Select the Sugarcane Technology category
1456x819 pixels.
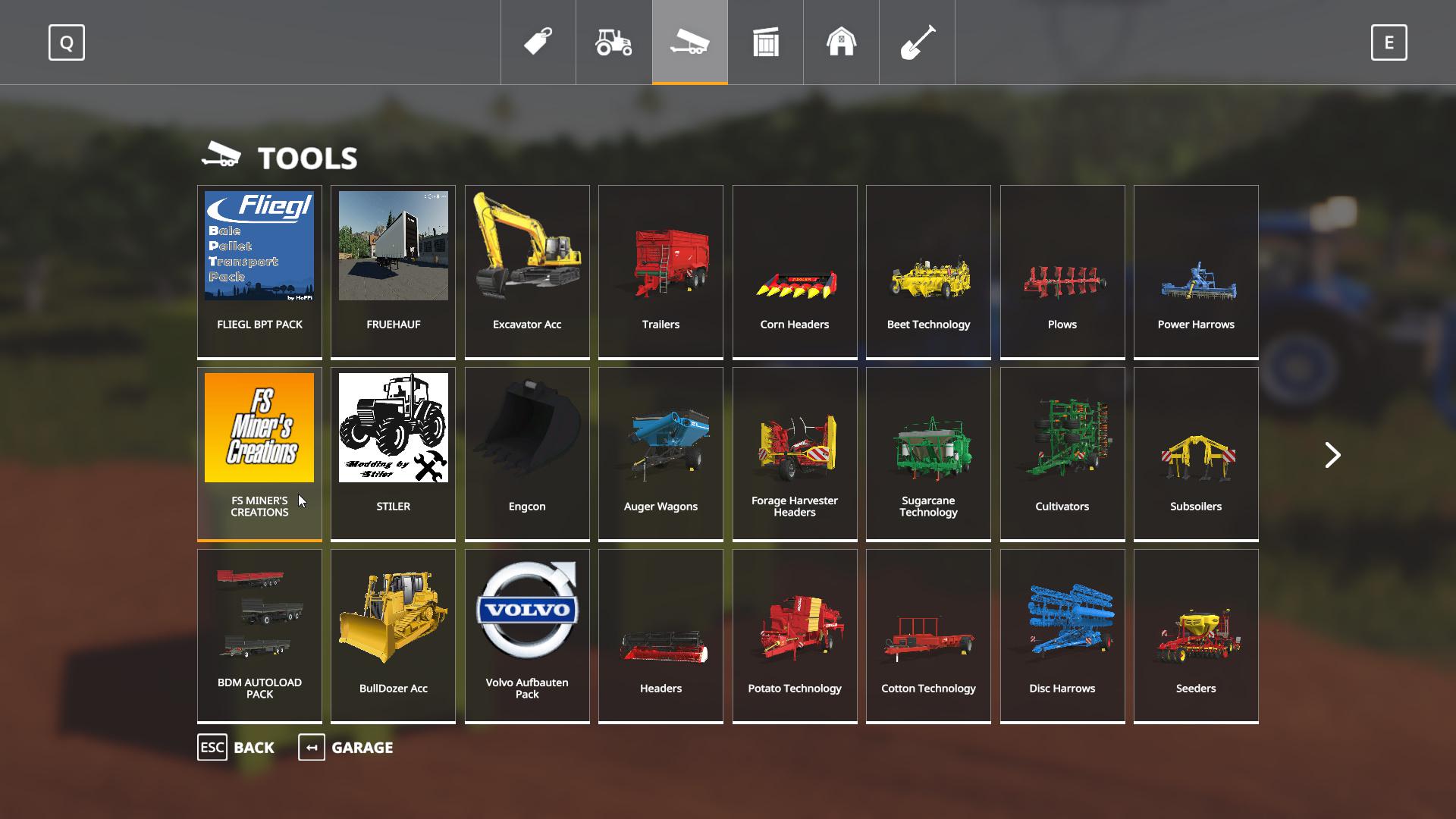pos(928,453)
